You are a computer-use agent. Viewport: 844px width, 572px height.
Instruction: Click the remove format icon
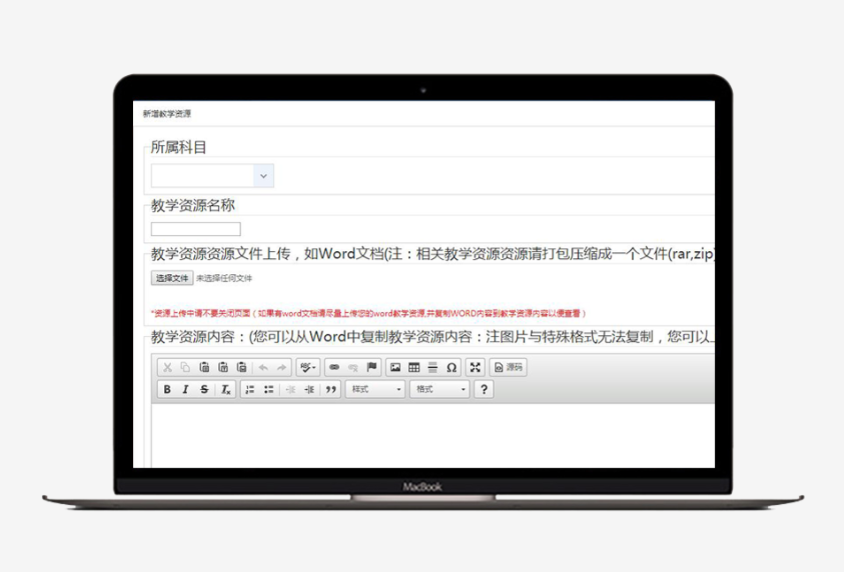226,390
